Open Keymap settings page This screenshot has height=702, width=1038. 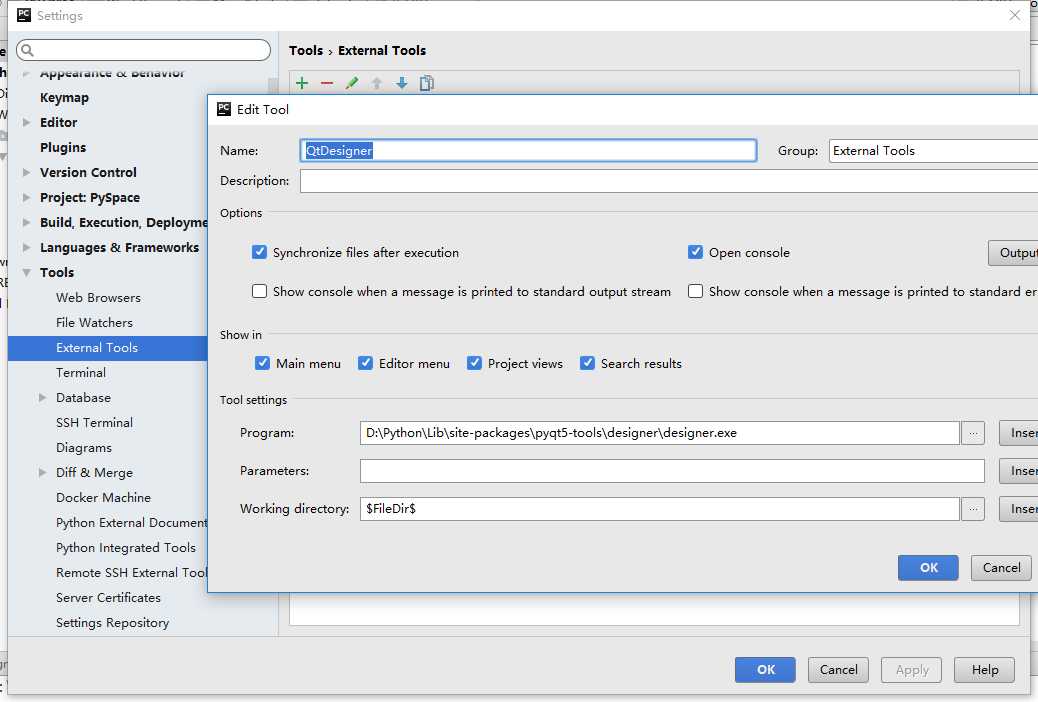point(64,97)
